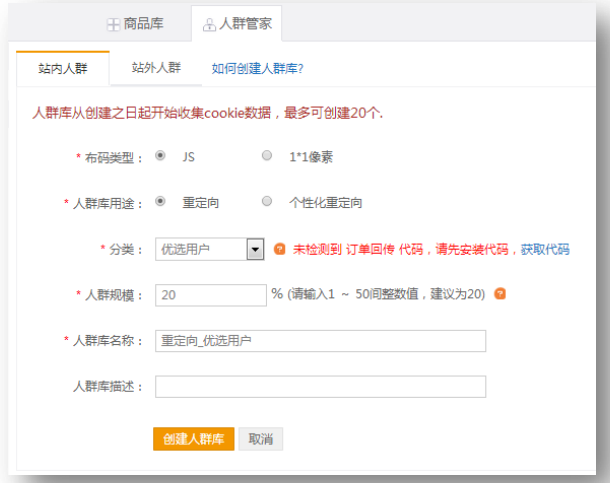The width and height of the screenshot is (610, 483).
Task: Choose the 重定向 radio option
Action: pyautogui.click(x=161, y=202)
